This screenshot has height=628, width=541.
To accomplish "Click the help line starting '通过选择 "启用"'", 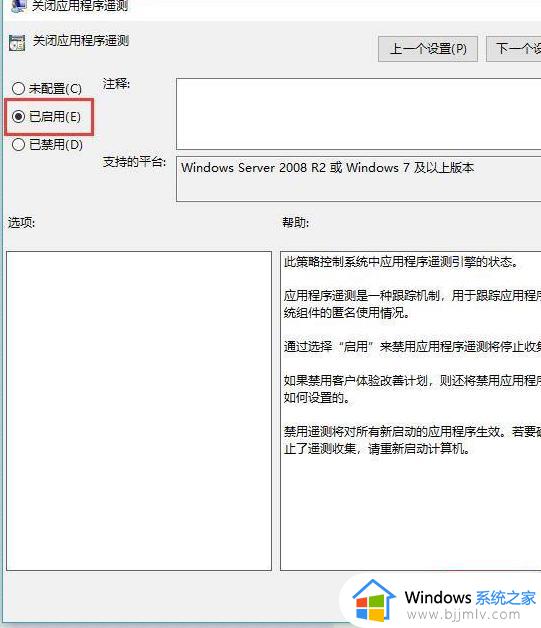I will point(412,346).
